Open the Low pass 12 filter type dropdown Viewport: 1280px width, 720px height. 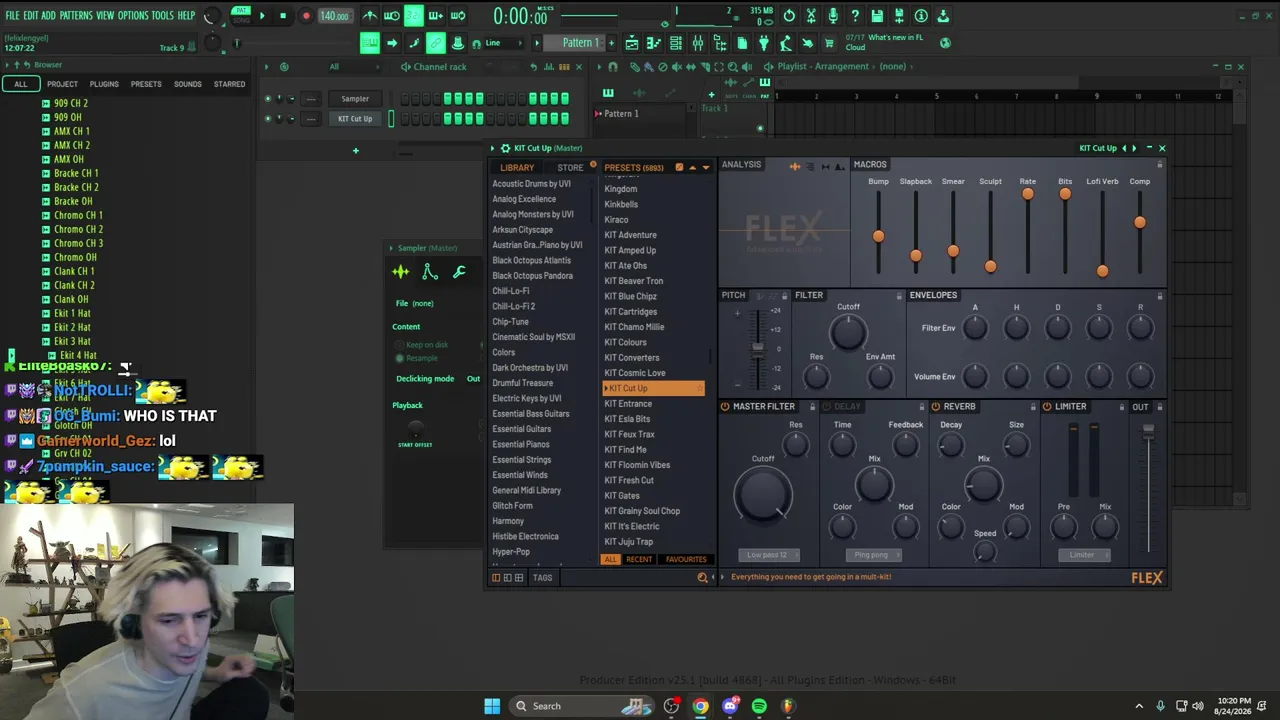(768, 555)
